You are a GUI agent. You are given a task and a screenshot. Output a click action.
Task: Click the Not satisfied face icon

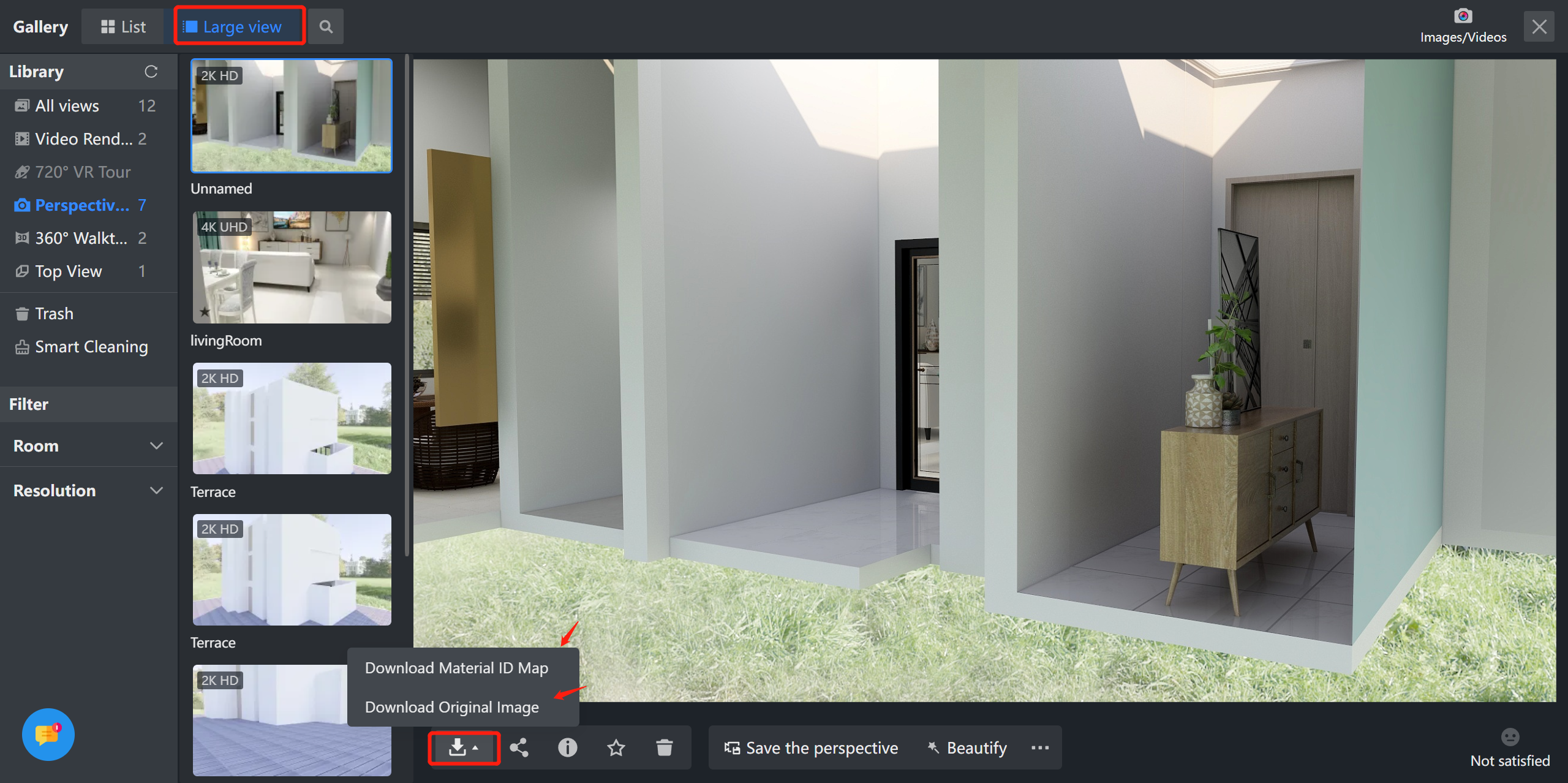pyautogui.click(x=1510, y=737)
